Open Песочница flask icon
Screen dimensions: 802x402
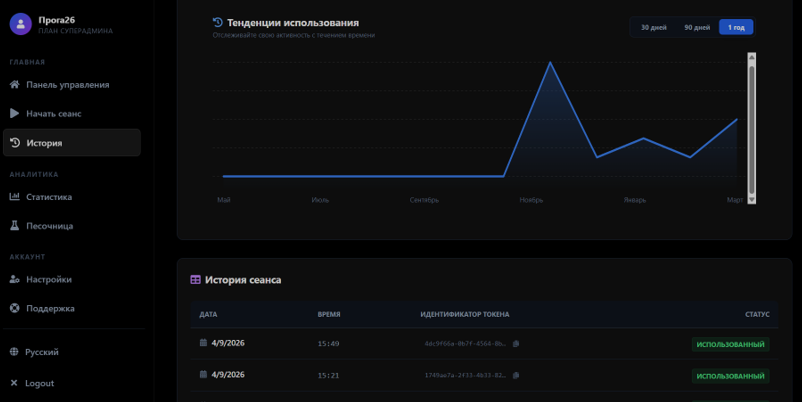coord(14,226)
